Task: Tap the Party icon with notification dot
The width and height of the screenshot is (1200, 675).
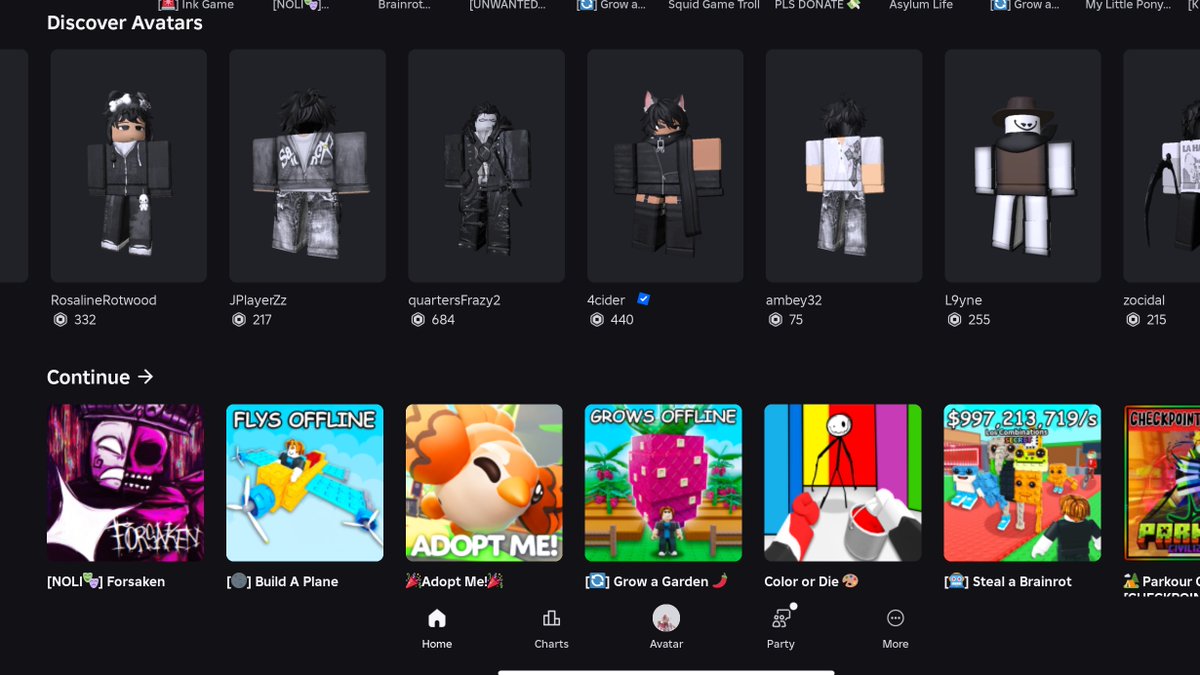Action: (780, 618)
